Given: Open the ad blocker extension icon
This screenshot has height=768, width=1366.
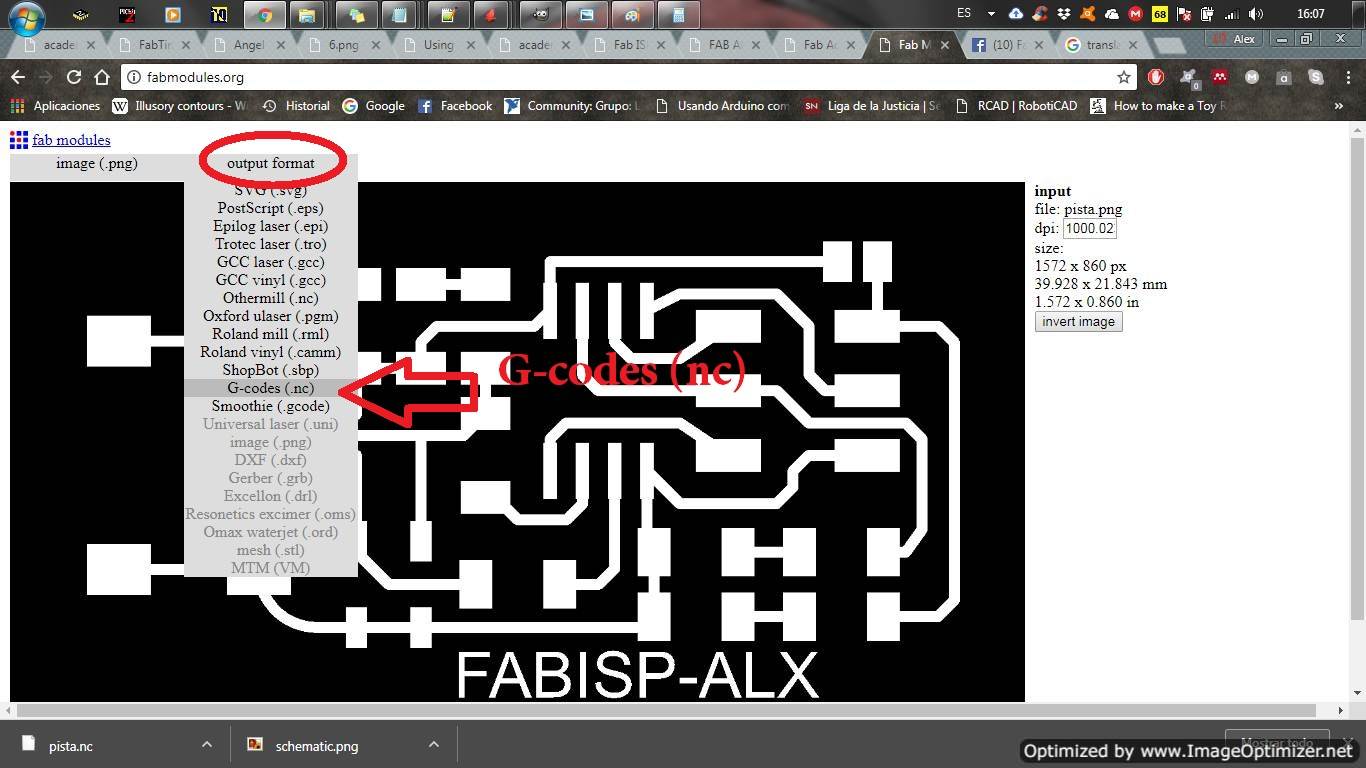Looking at the screenshot, I should (x=1156, y=77).
